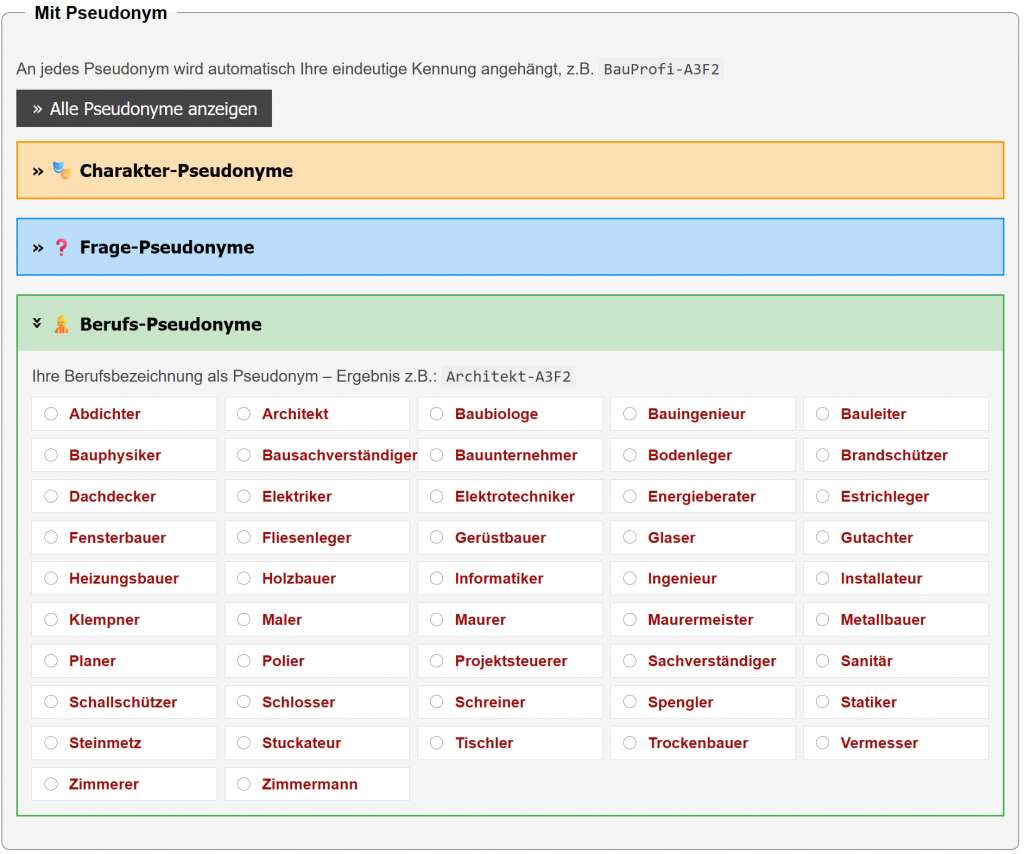Pick Zimmermann as your pseudonym
Image resolution: width=1024 pixels, height=854 pixels.
coord(243,783)
